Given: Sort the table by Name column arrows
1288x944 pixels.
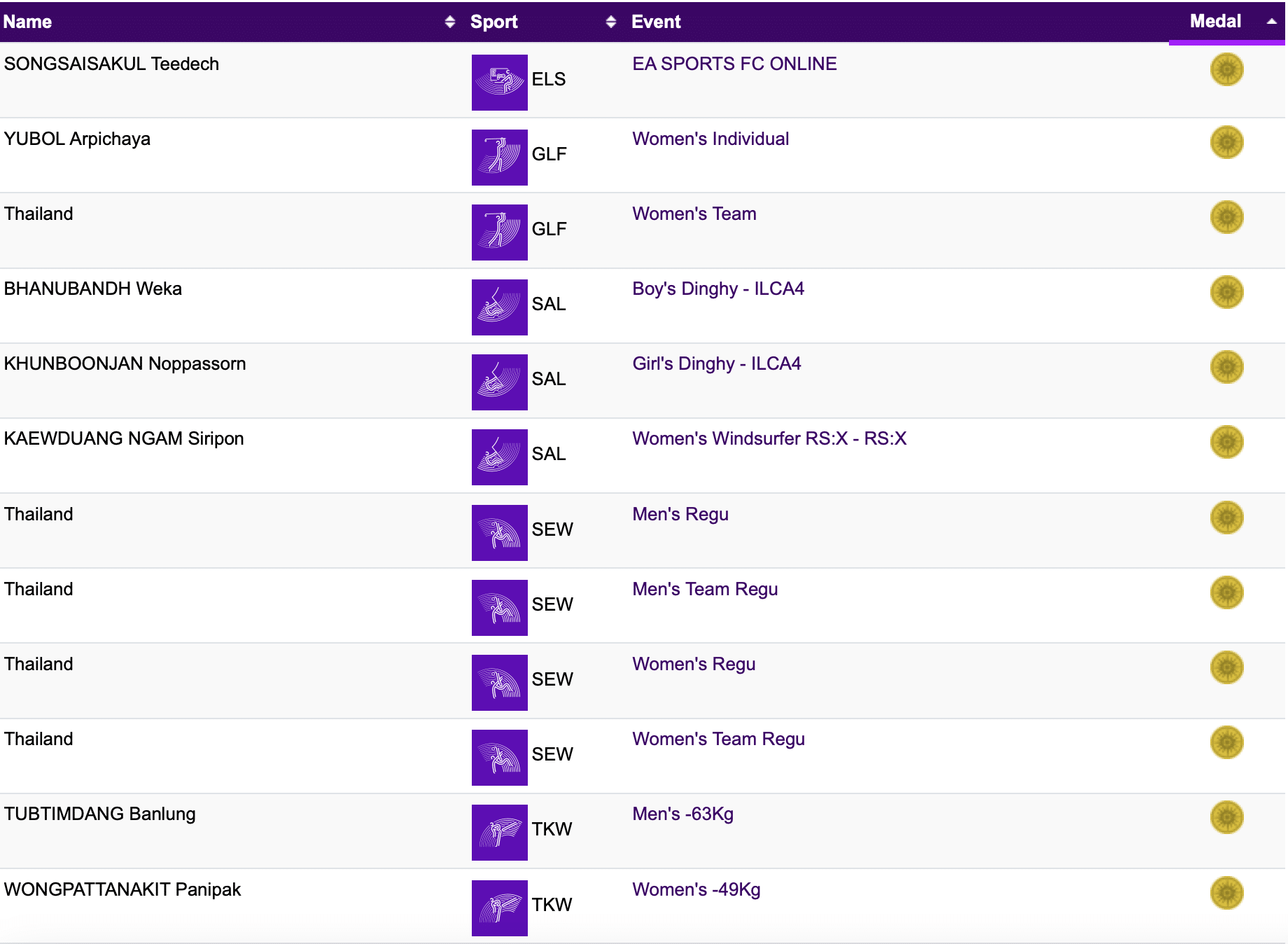Looking at the screenshot, I should click(449, 22).
